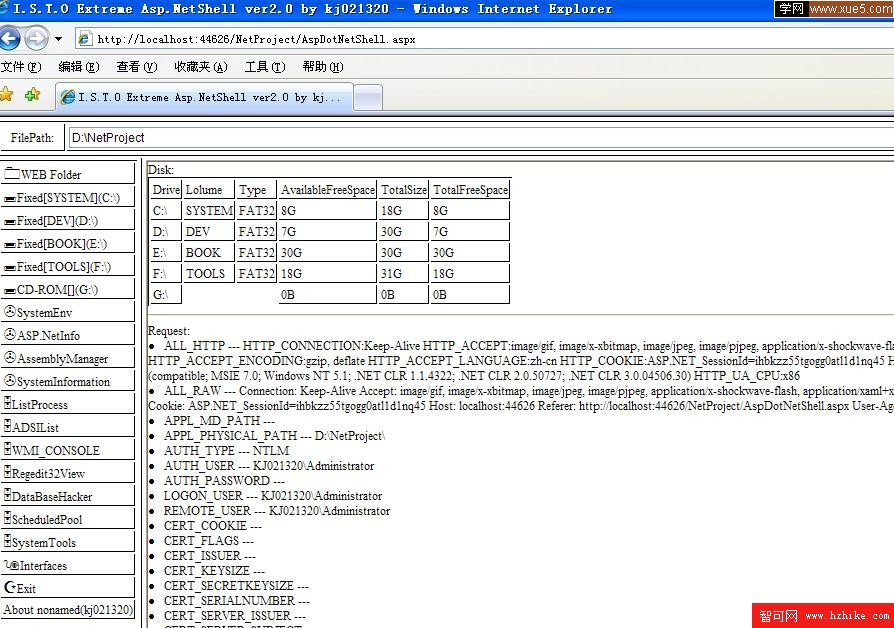Open the 查看(V) menu

pyautogui.click(x=137, y=67)
